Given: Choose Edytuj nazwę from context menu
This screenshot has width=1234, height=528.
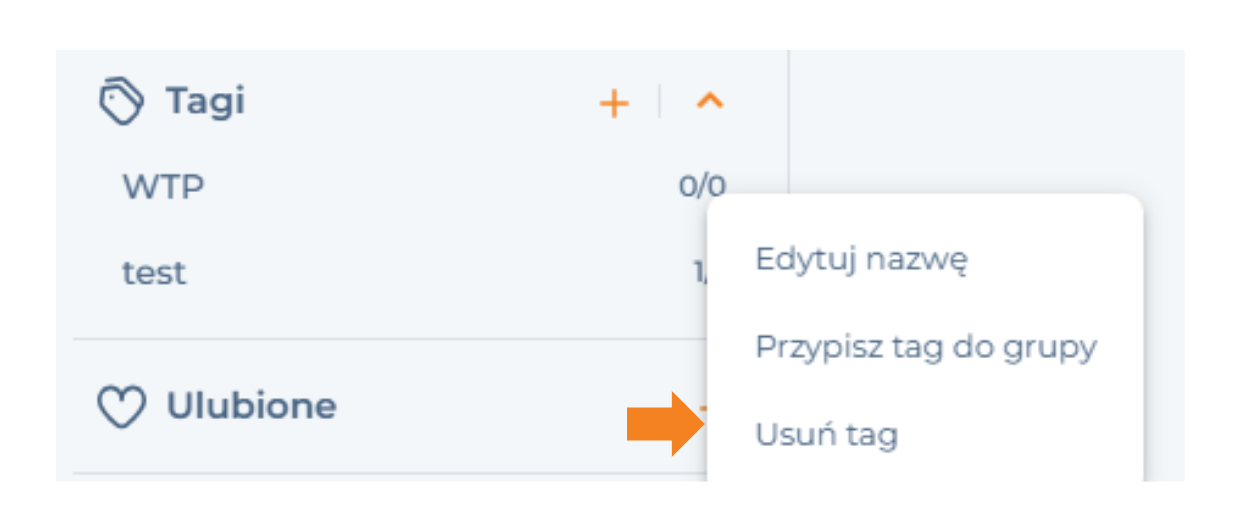Looking at the screenshot, I should pos(861,259).
